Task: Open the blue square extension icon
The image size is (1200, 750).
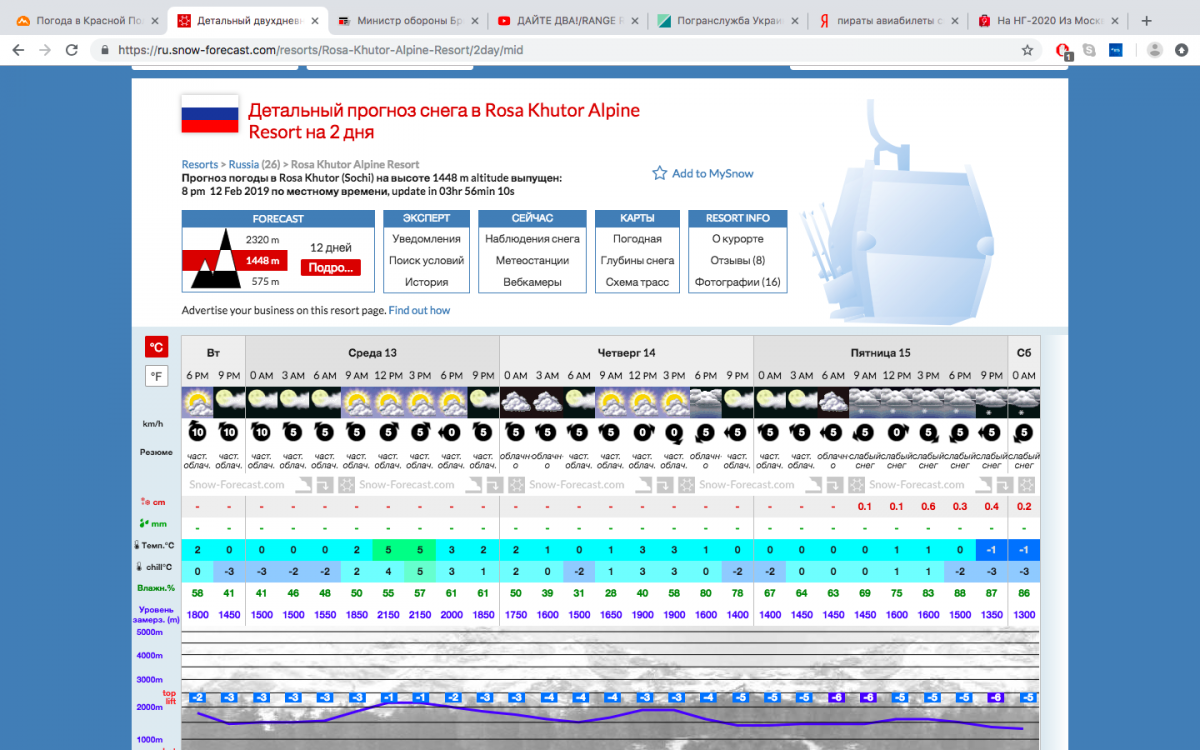Action: click(x=1115, y=50)
